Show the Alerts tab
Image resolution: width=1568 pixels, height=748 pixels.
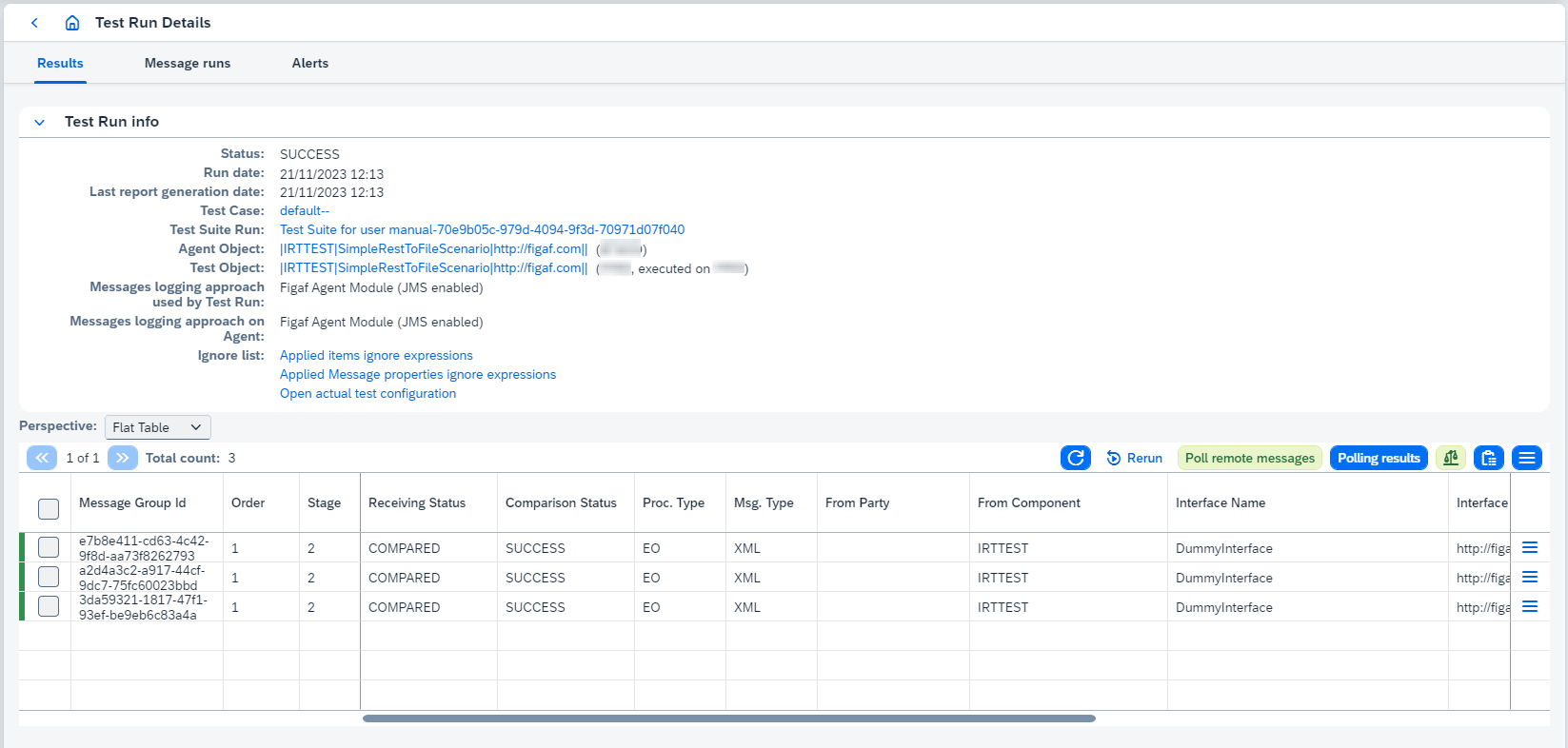click(x=310, y=63)
